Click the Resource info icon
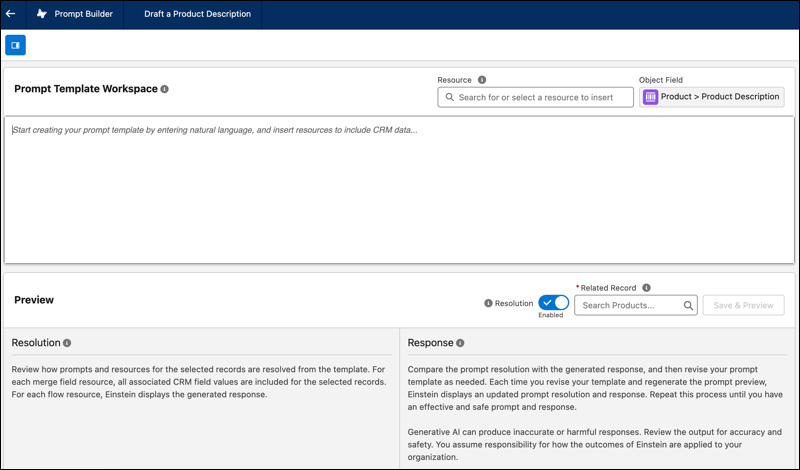 482,80
